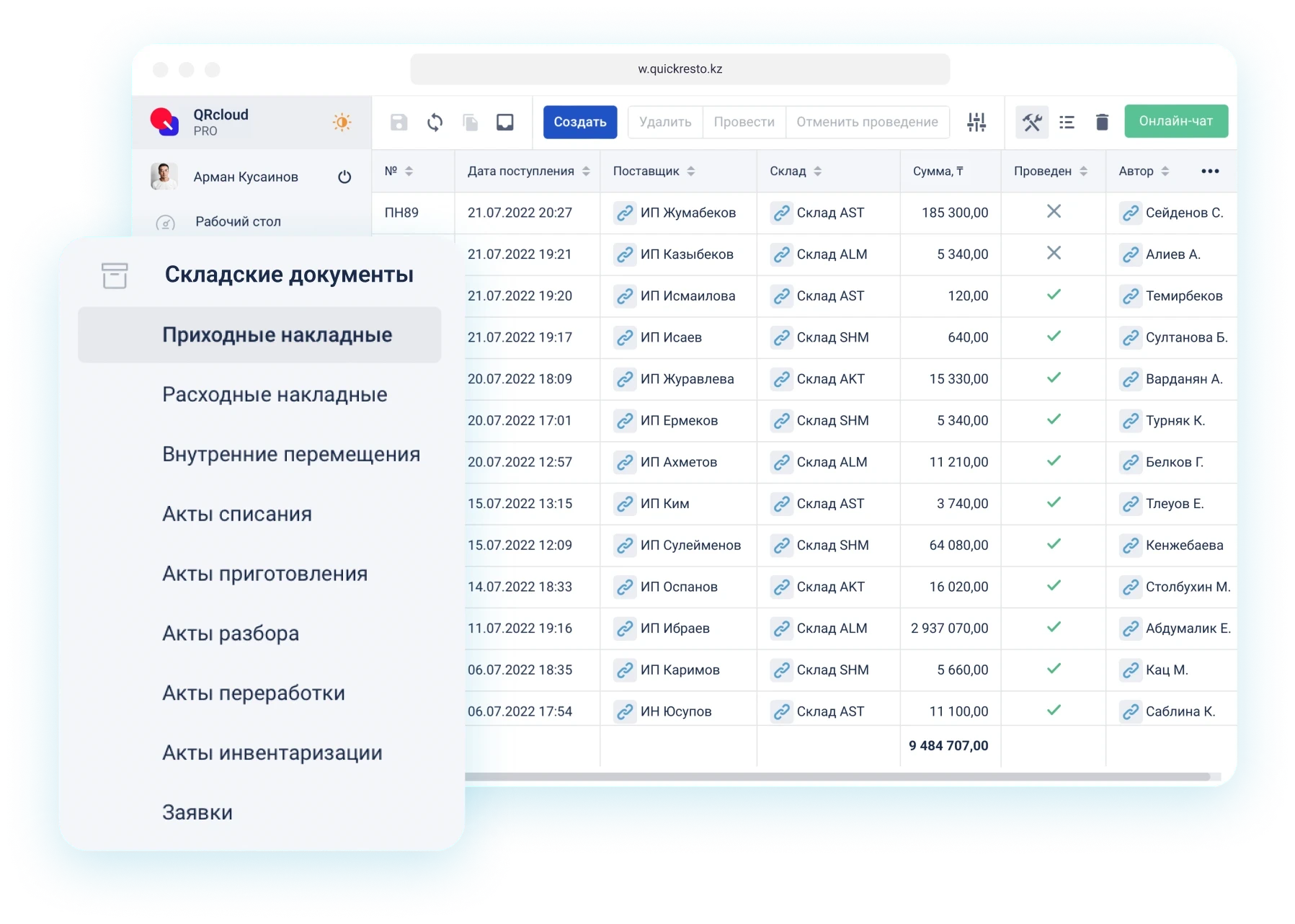Viewport: 1295px width, 924px height.
Task: Open Акты списания menu item
Action: 237,515
